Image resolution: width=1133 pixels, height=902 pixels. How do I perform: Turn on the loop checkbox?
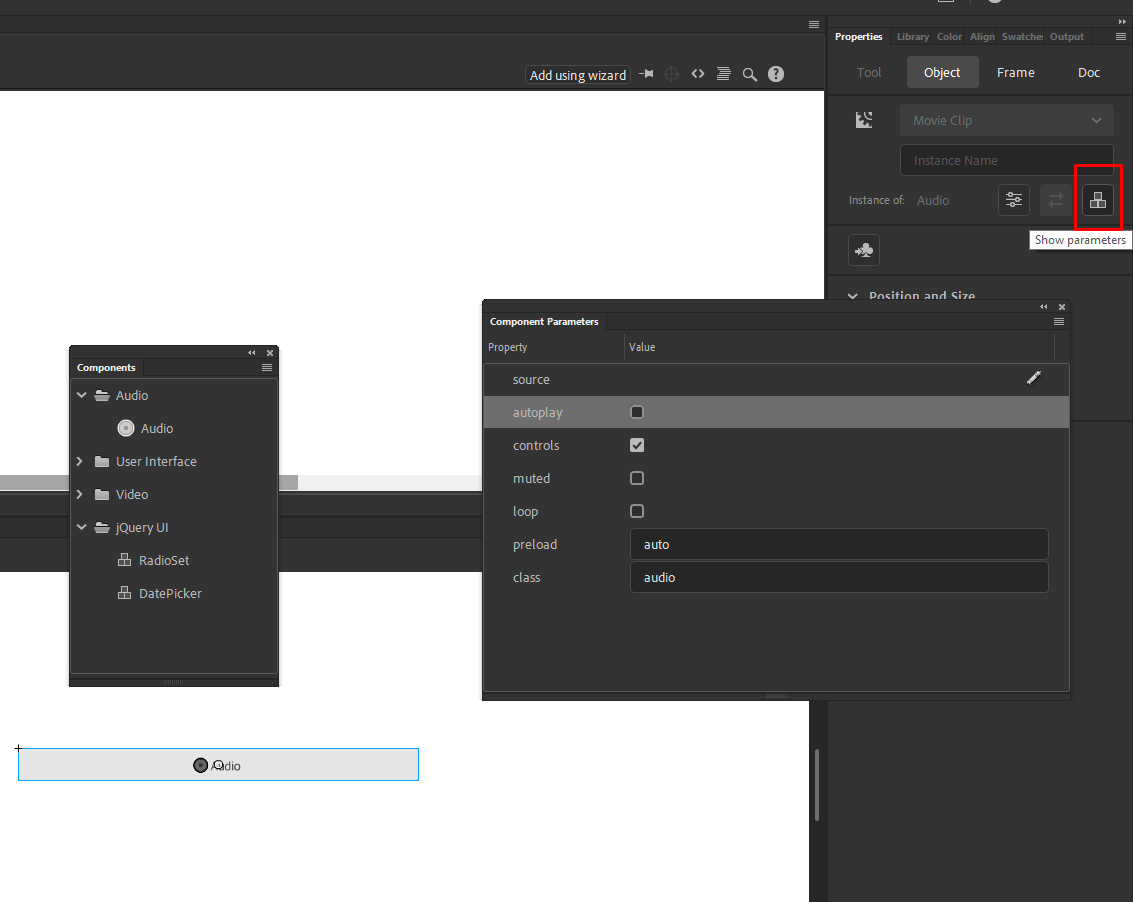click(x=636, y=511)
